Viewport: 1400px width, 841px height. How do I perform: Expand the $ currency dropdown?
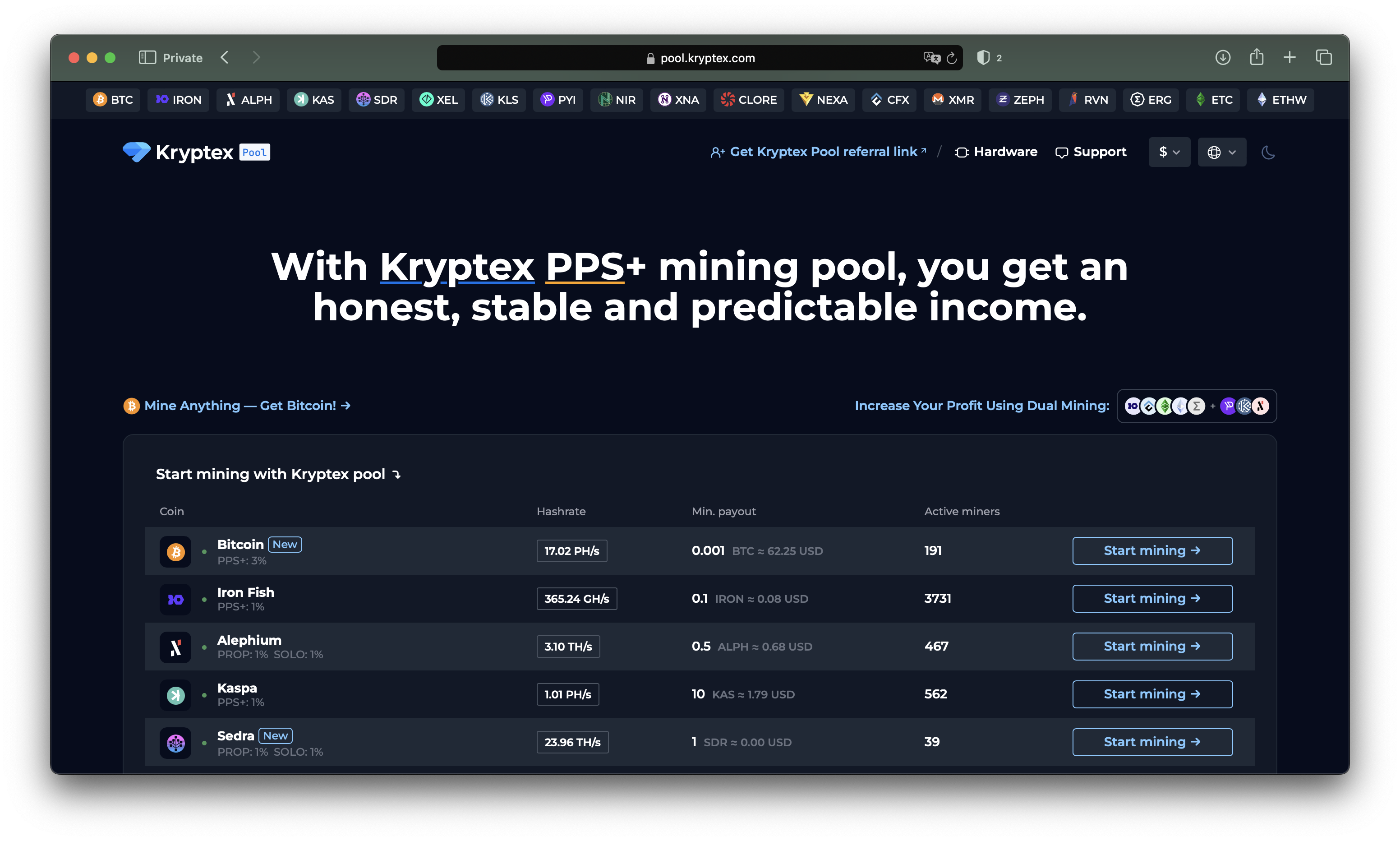1169,152
